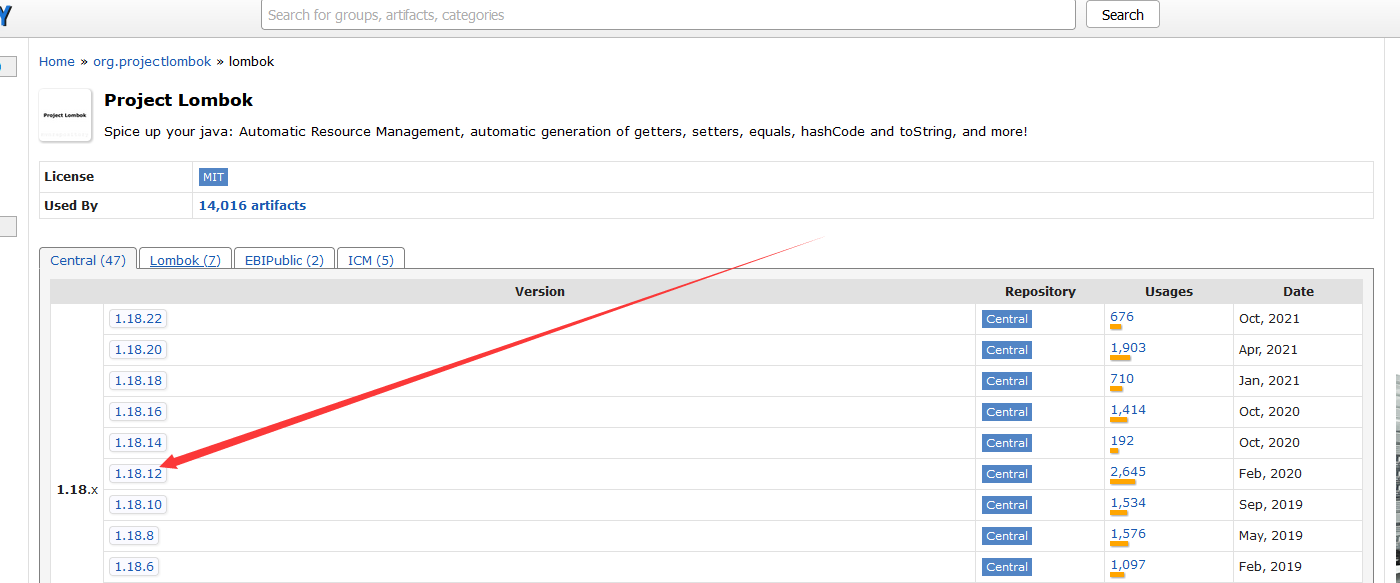This screenshot has width=1400, height=583.
Task: Click the Version column header
Action: 540,292
